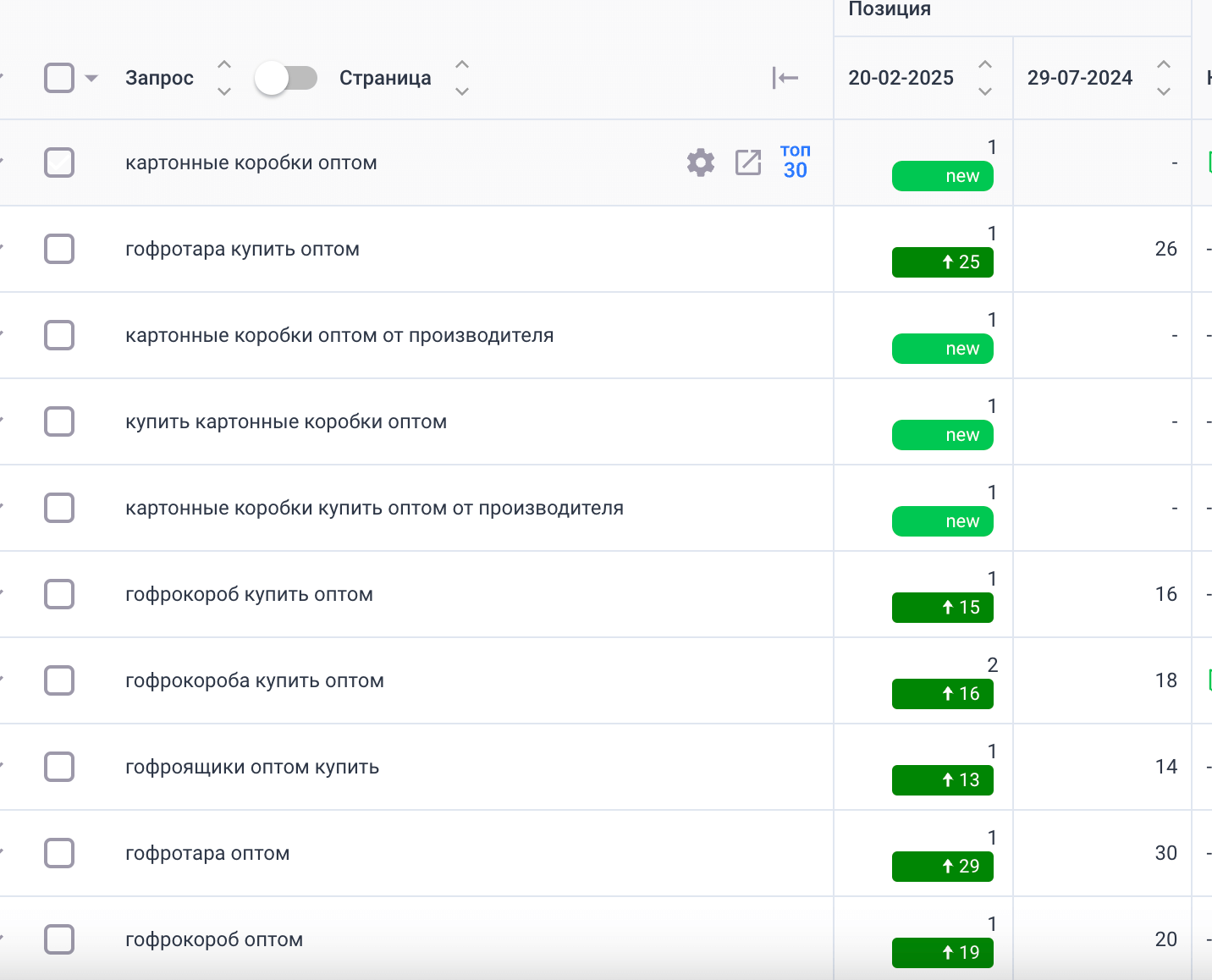
Task: Sort positions by 29-07-2024 date
Action: [x=1164, y=78]
